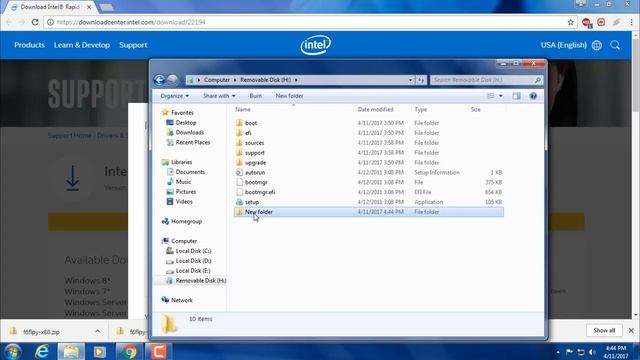Open Music library
The width and height of the screenshot is (640, 360).
coord(183,182)
